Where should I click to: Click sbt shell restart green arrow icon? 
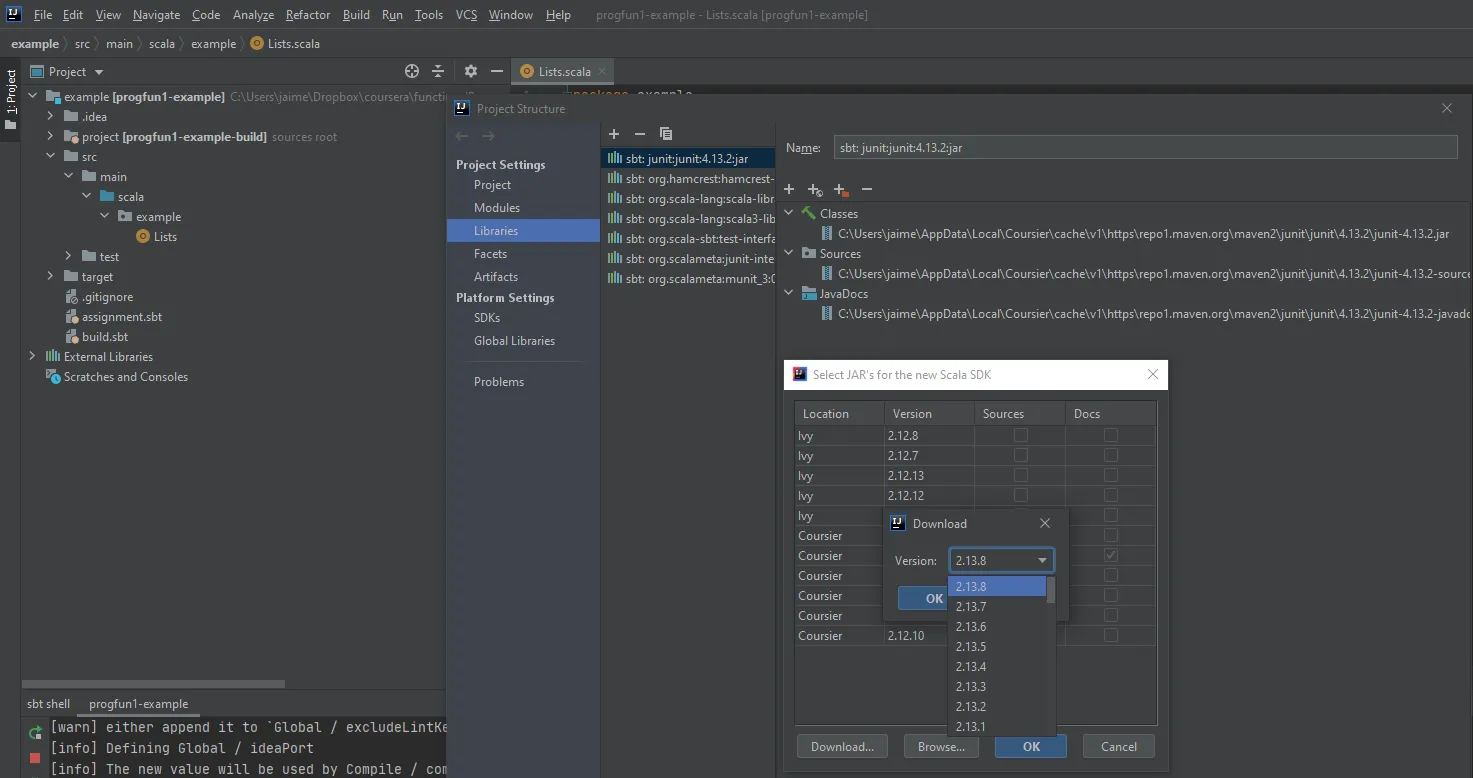(x=36, y=732)
